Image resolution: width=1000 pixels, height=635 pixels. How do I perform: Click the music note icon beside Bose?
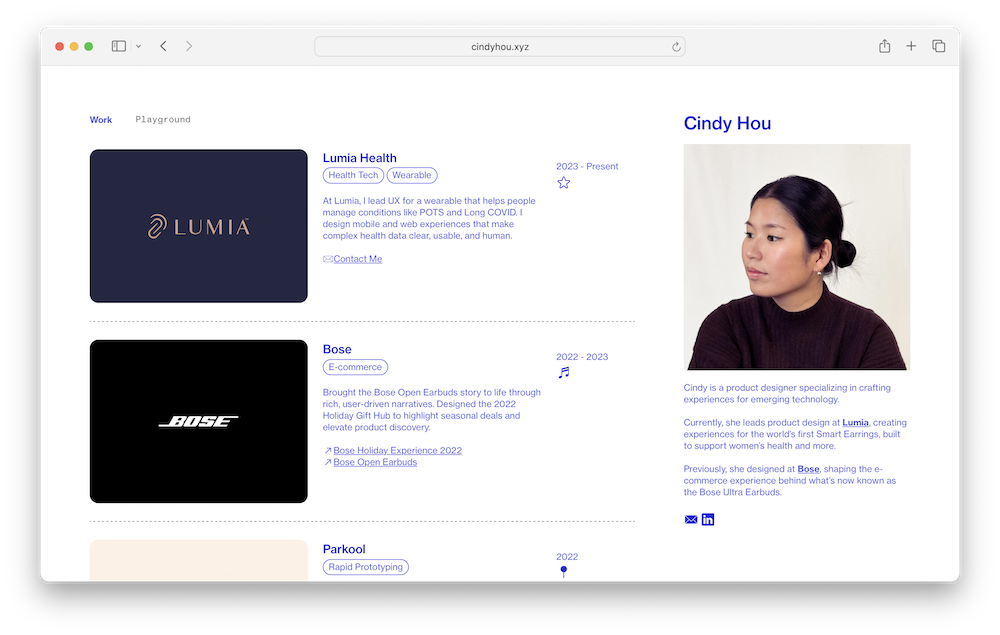click(564, 373)
